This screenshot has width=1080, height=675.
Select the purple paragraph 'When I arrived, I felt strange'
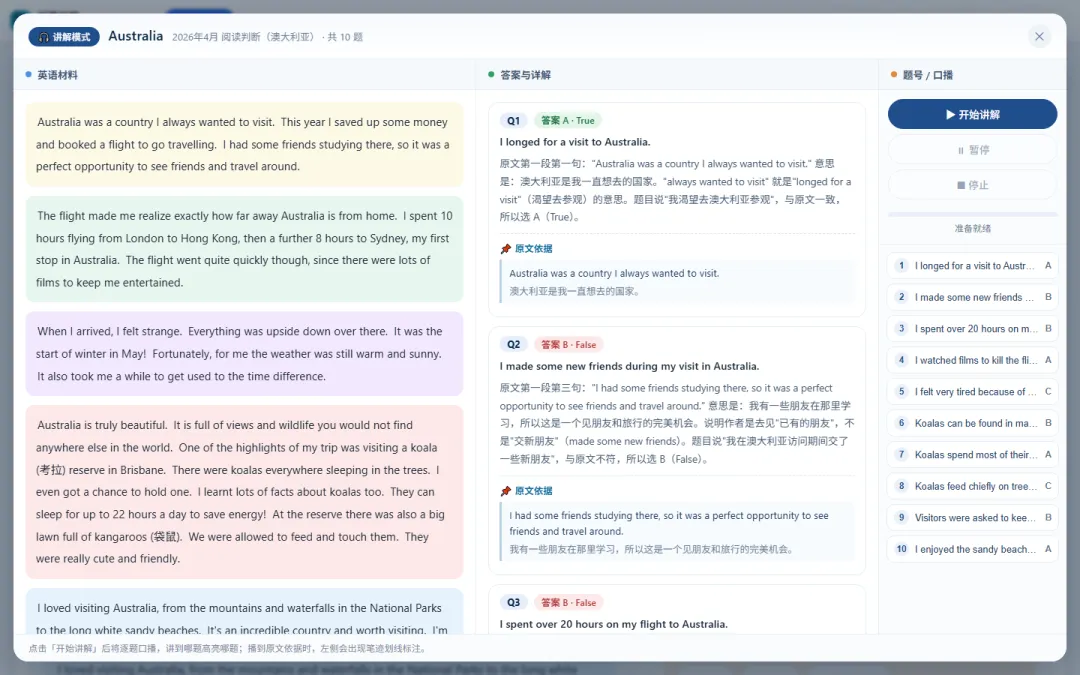click(x=245, y=353)
